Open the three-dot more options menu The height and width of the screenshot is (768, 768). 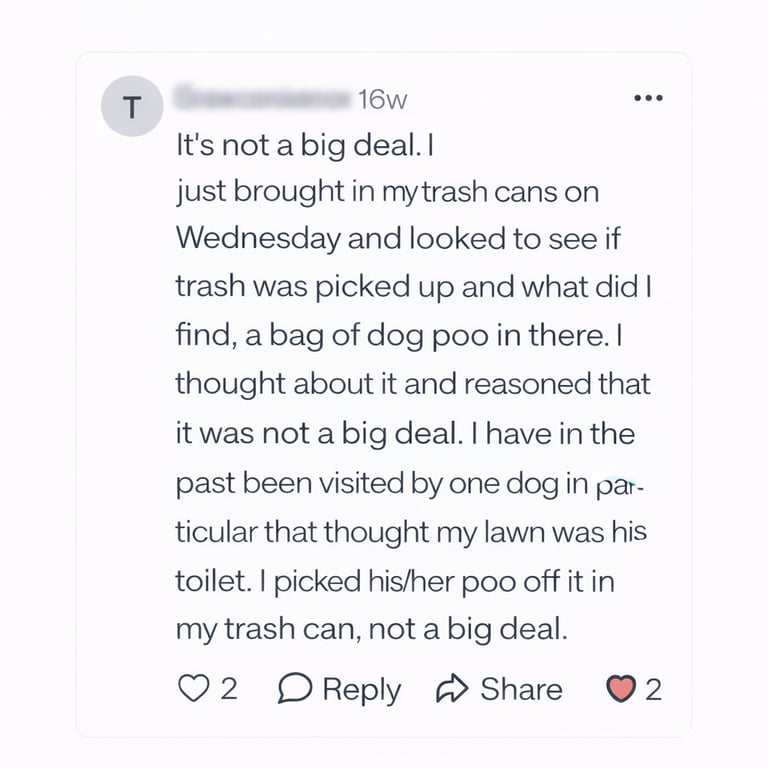tap(649, 98)
